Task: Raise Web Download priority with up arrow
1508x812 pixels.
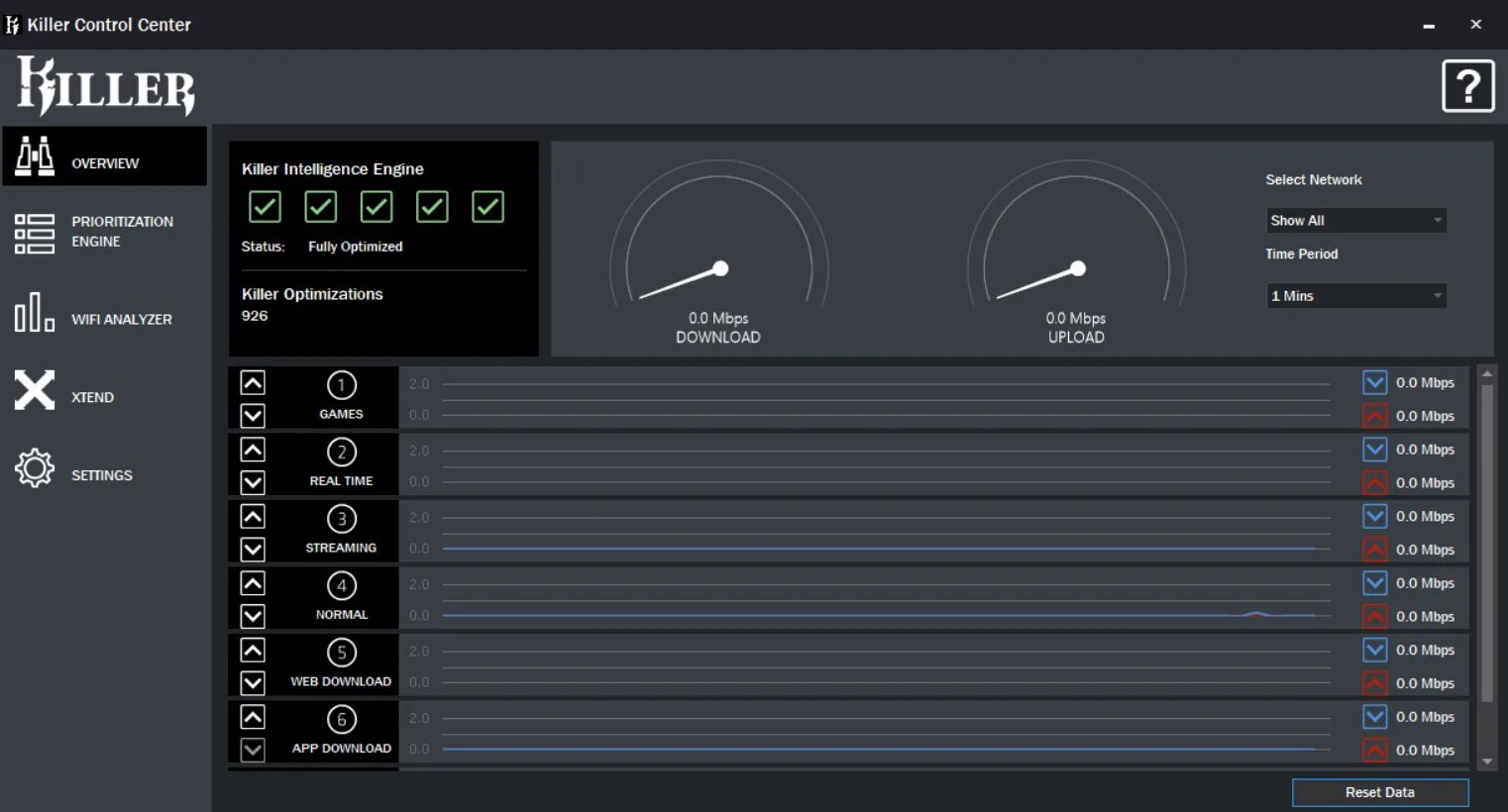Action: [253, 650]
